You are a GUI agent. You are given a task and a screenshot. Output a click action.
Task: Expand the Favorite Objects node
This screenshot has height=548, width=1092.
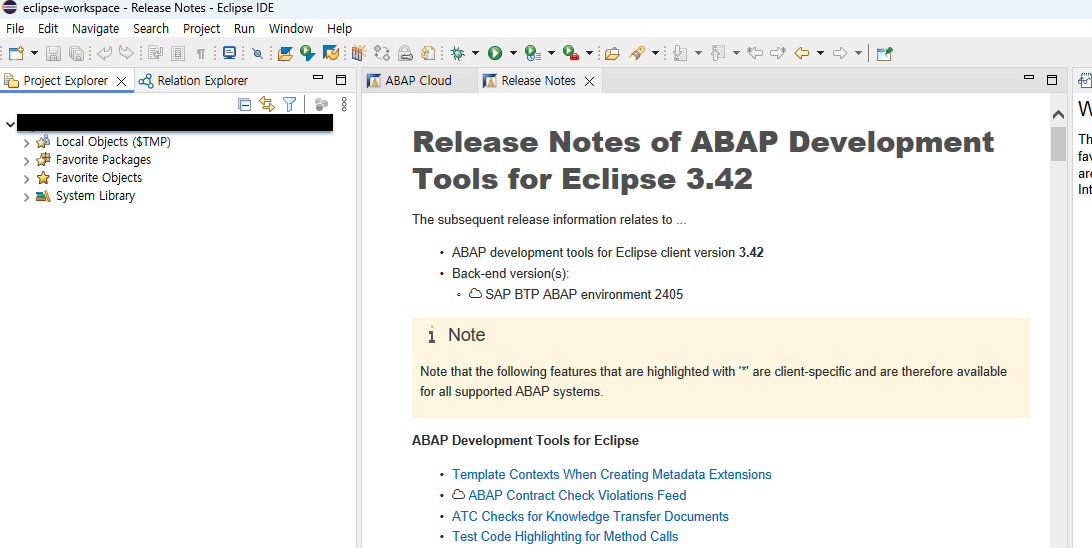point(26,179)
